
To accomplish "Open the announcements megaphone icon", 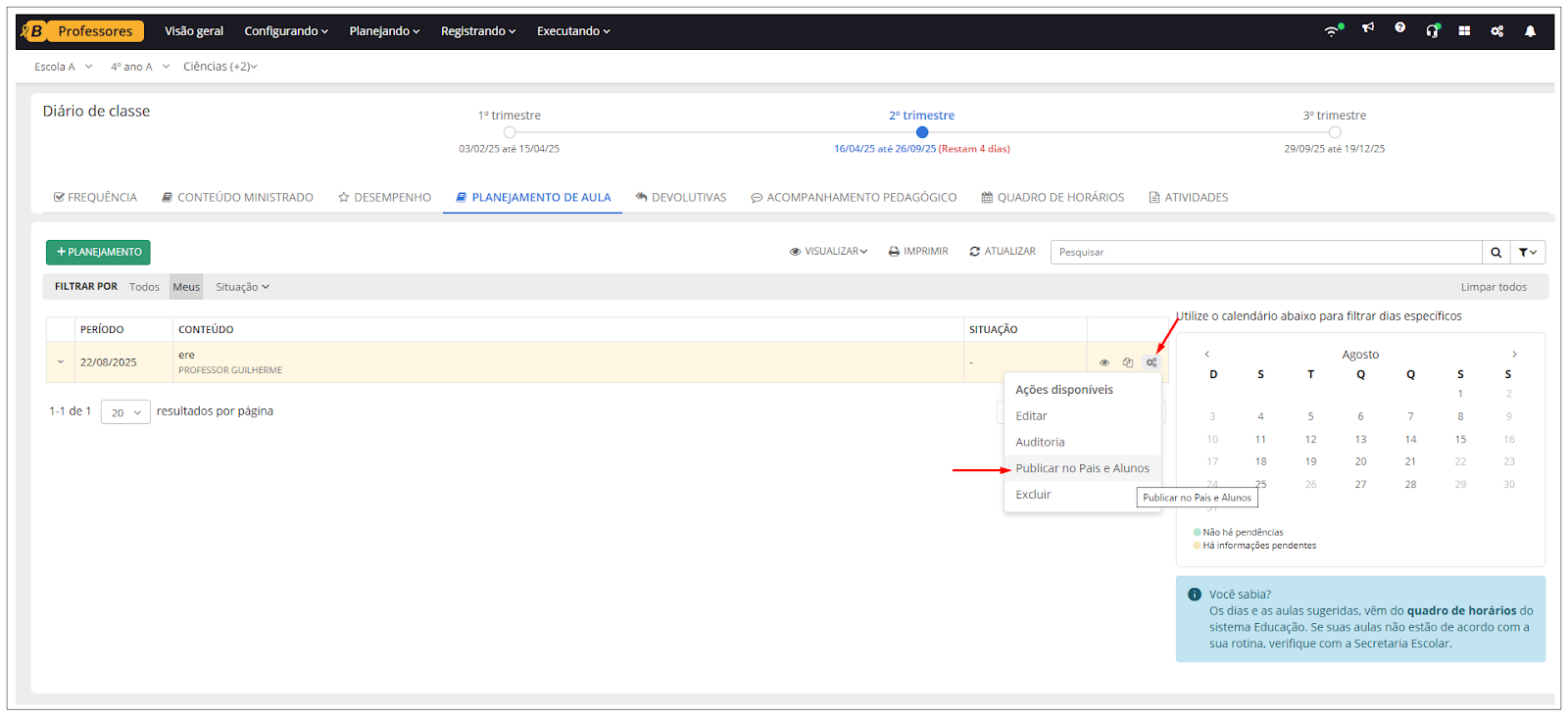I will [1367, 28].
